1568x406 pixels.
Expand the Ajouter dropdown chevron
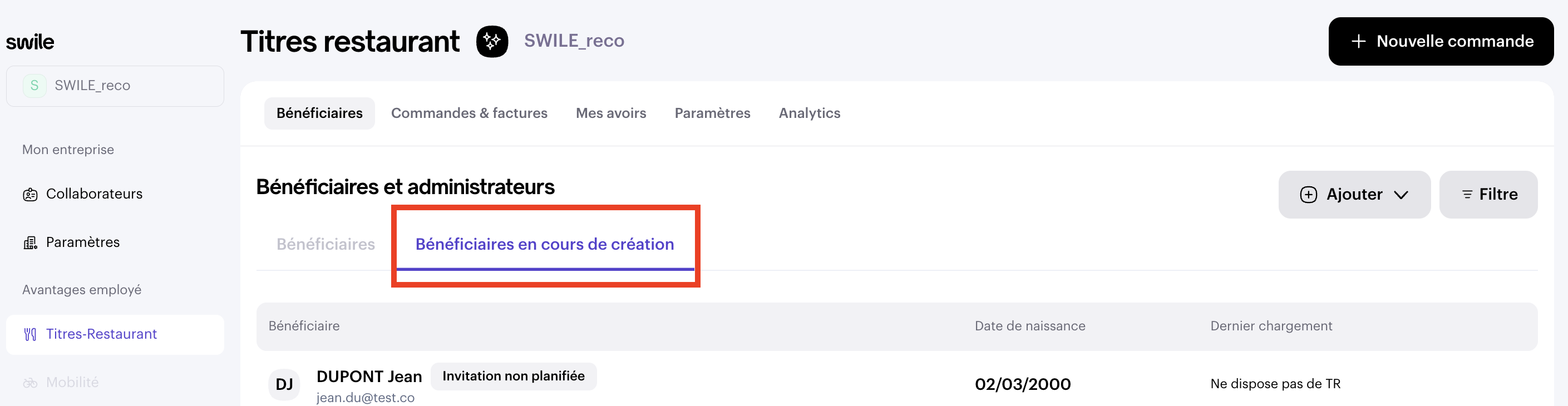(x=1401, y=195)
